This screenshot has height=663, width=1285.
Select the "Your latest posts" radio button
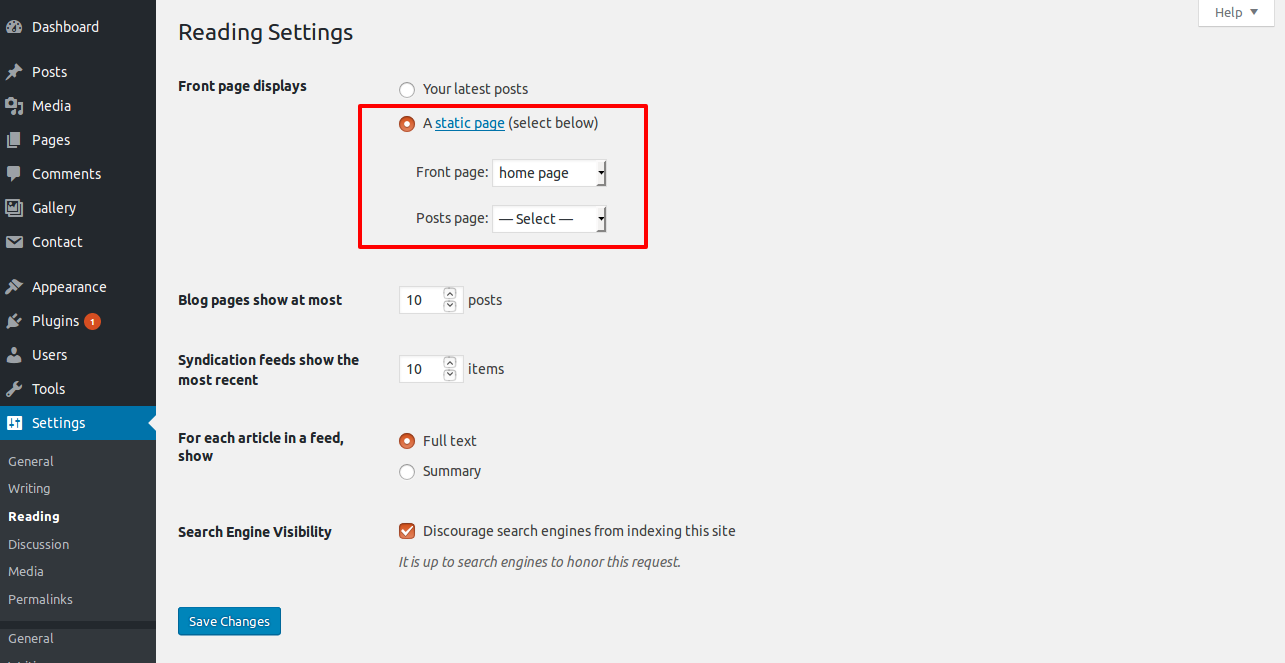(407, 90)
